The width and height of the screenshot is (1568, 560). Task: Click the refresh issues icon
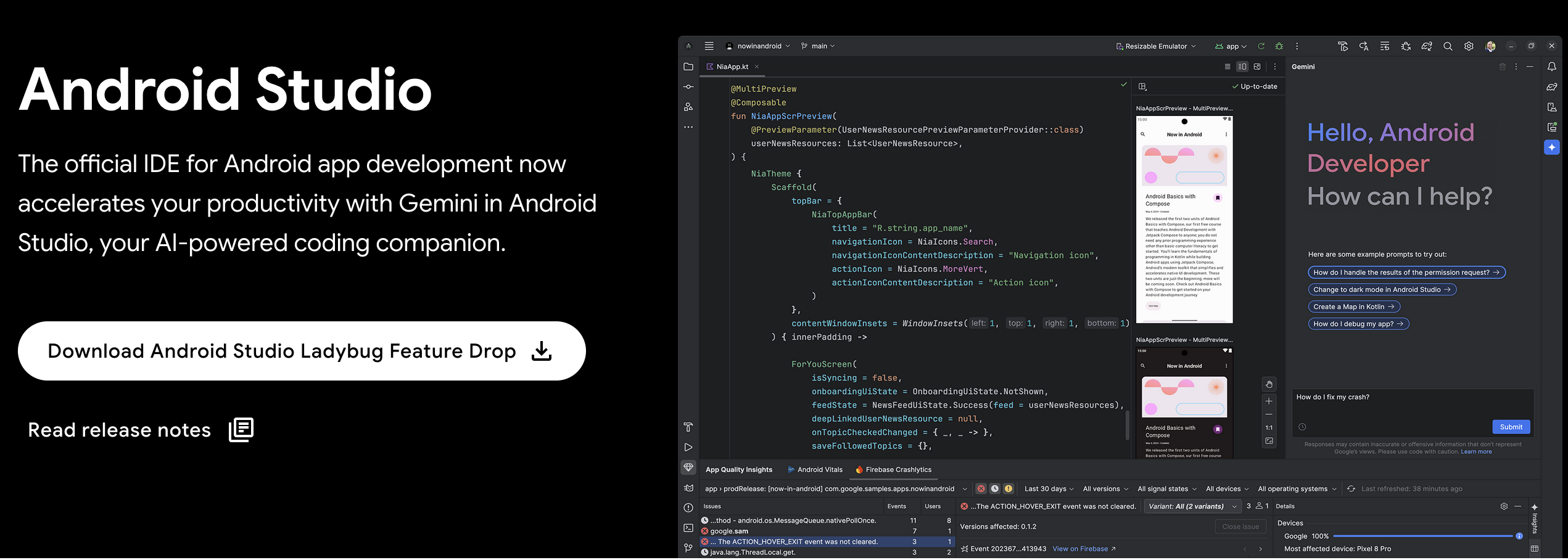1351,488
